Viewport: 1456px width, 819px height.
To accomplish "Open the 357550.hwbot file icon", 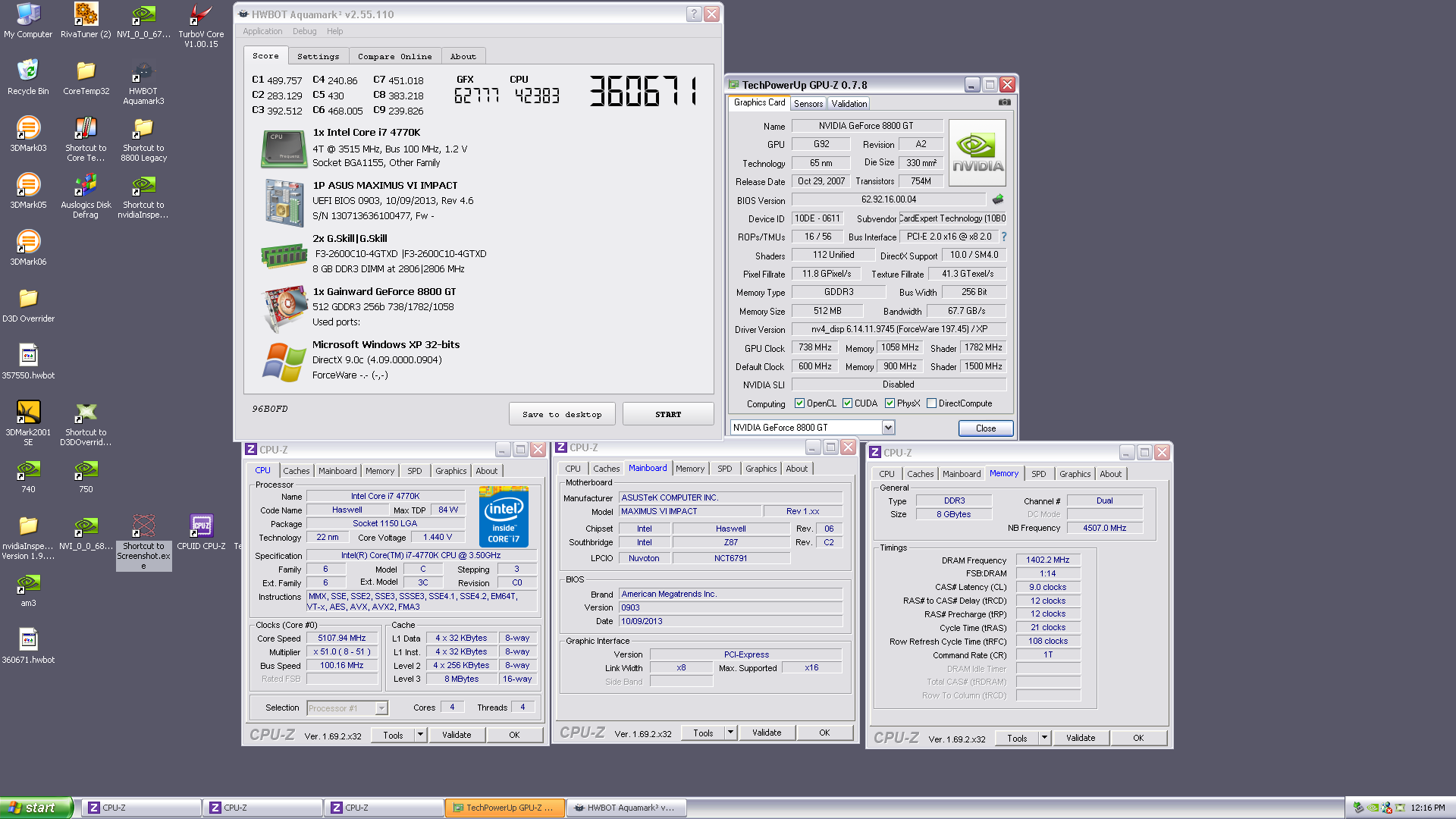I will tap(28, 362).
